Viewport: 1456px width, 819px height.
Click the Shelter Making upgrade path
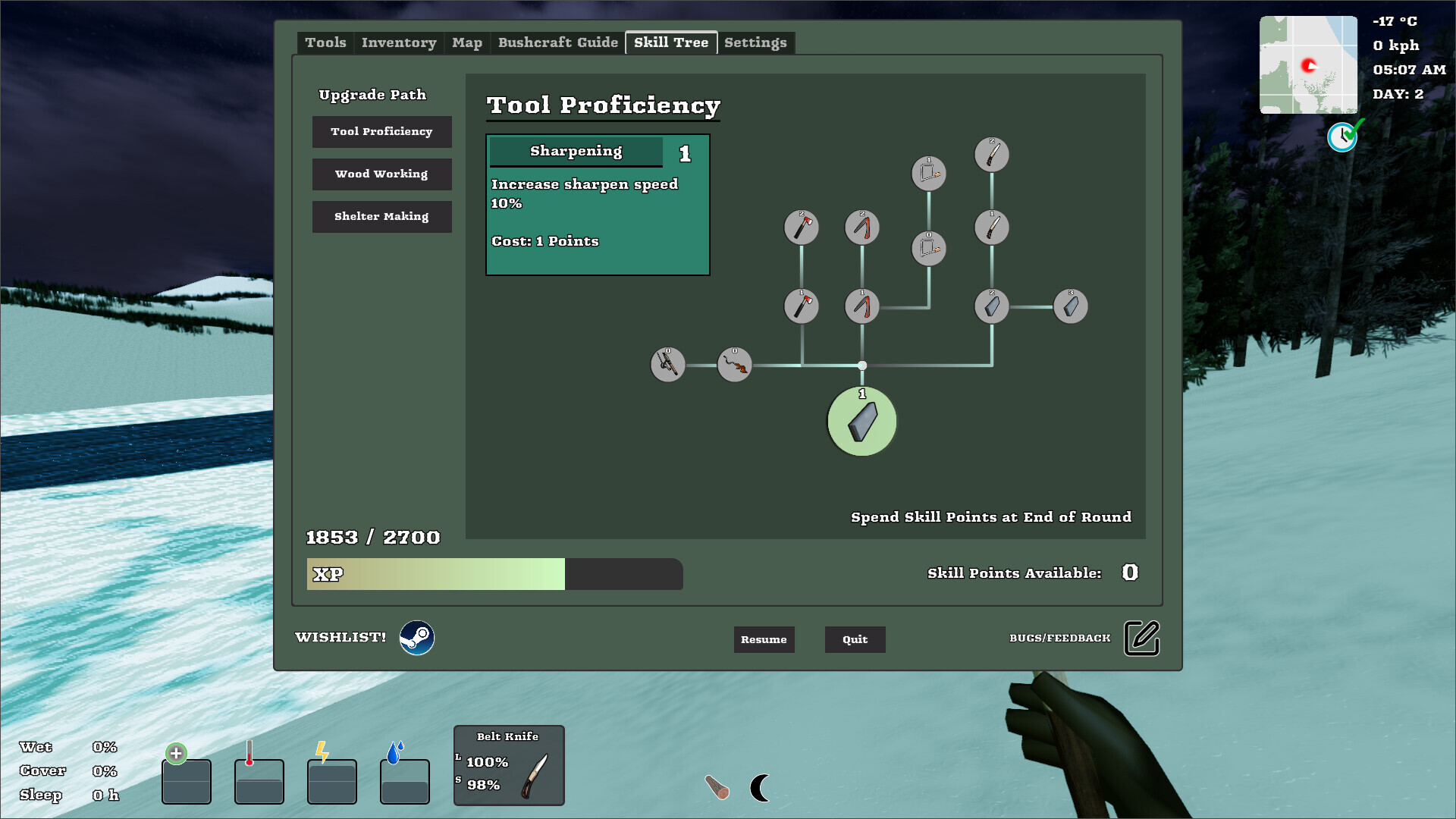click(381, 216)
